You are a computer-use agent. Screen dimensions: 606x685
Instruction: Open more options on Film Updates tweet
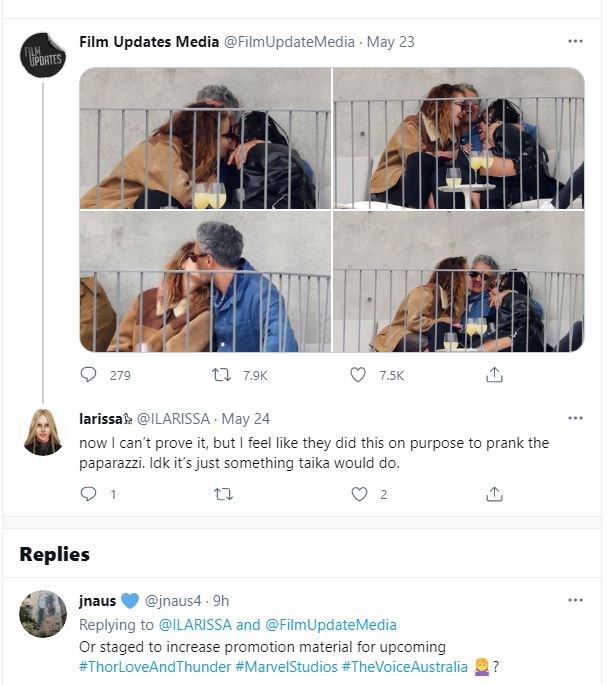(575, 42)
